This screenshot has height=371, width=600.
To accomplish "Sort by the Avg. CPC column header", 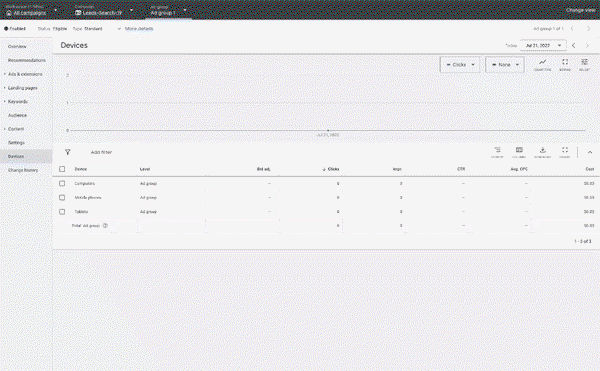I will (x=519, y=169).
